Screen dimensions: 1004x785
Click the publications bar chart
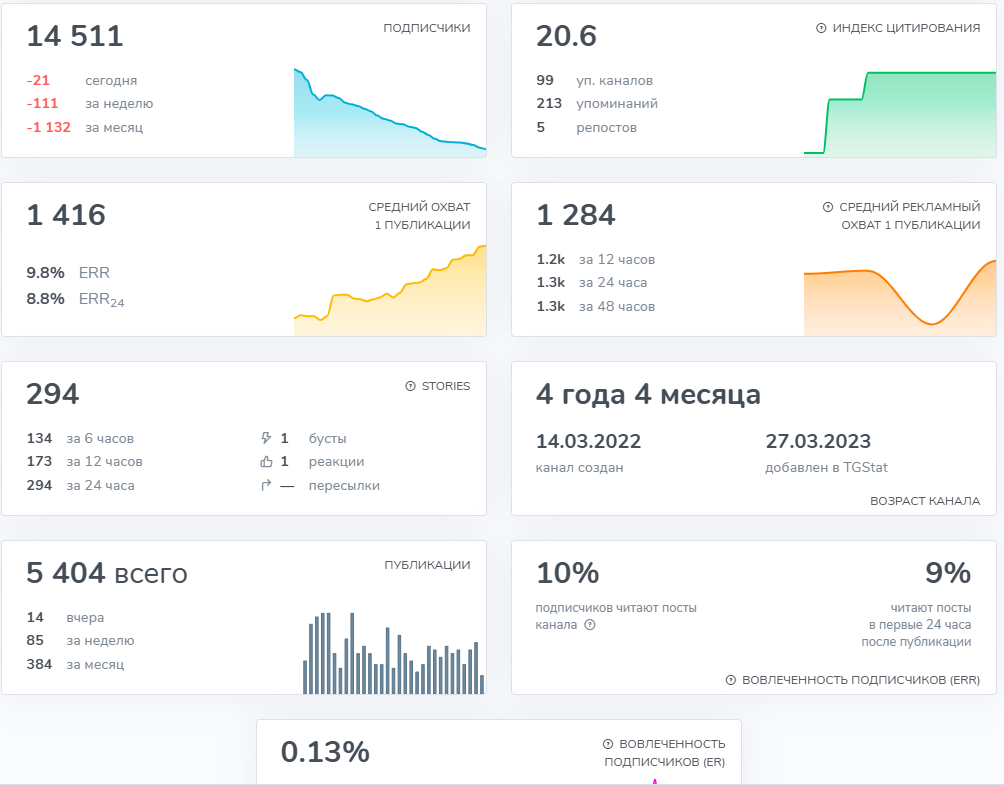[394, 653]
